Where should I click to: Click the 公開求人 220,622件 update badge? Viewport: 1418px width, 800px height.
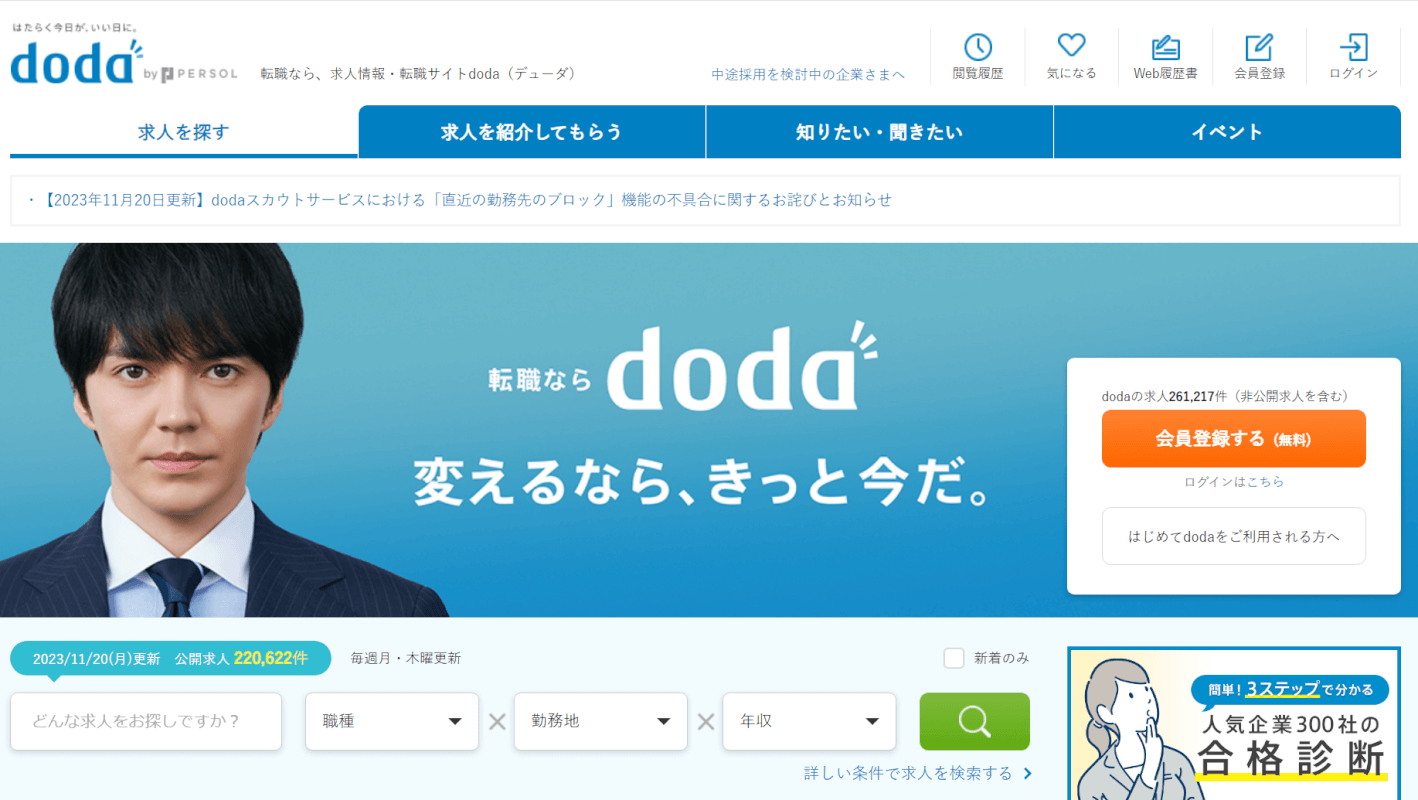171,658
